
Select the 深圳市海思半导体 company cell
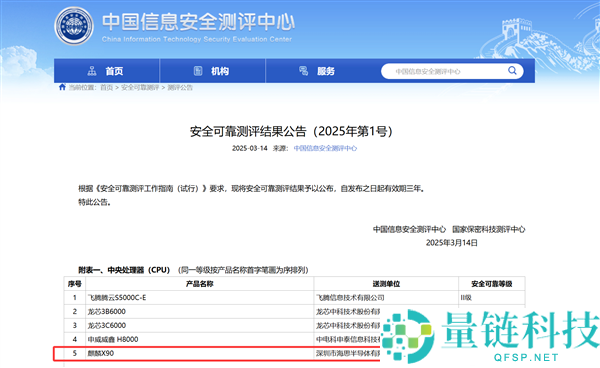[x=347, y=353]
